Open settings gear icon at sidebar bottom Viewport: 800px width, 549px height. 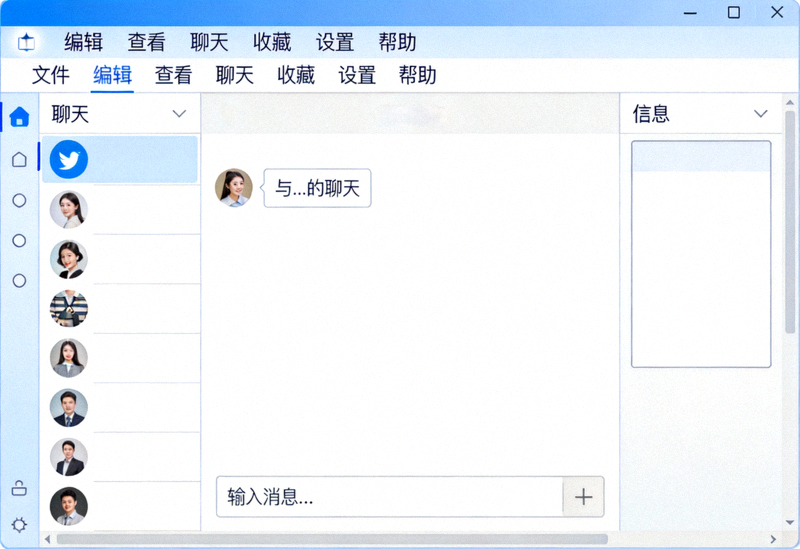coord(19,525)
